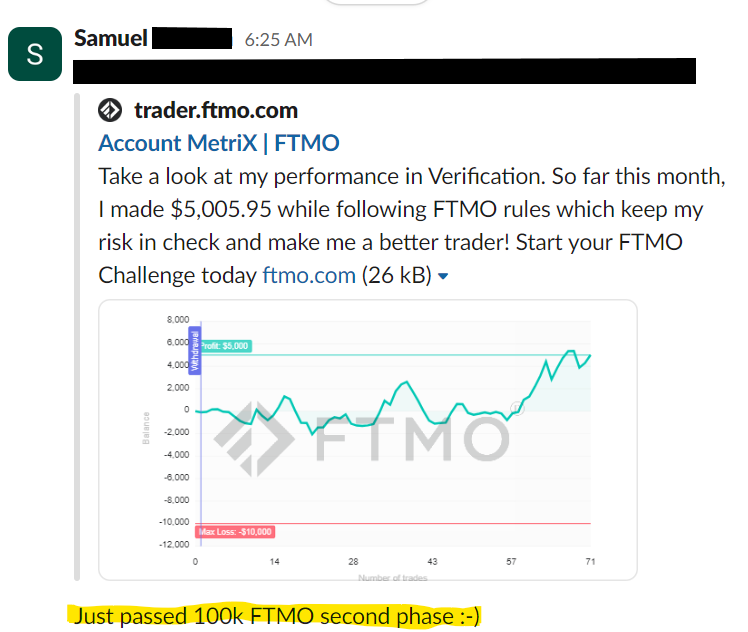
Task: Click the Profit: $5,000 chart label
Action: [x=225, y=346]
